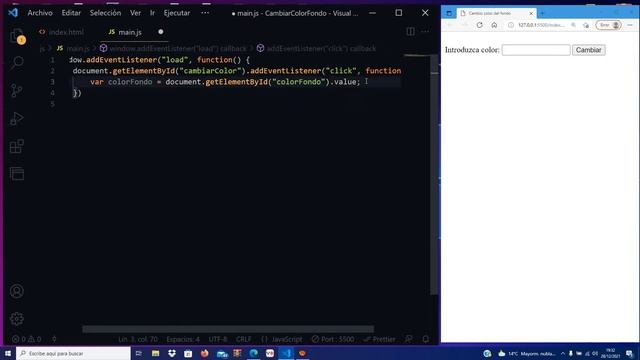
Task: Open the Editar menu
Action: (x=71, y=13)
